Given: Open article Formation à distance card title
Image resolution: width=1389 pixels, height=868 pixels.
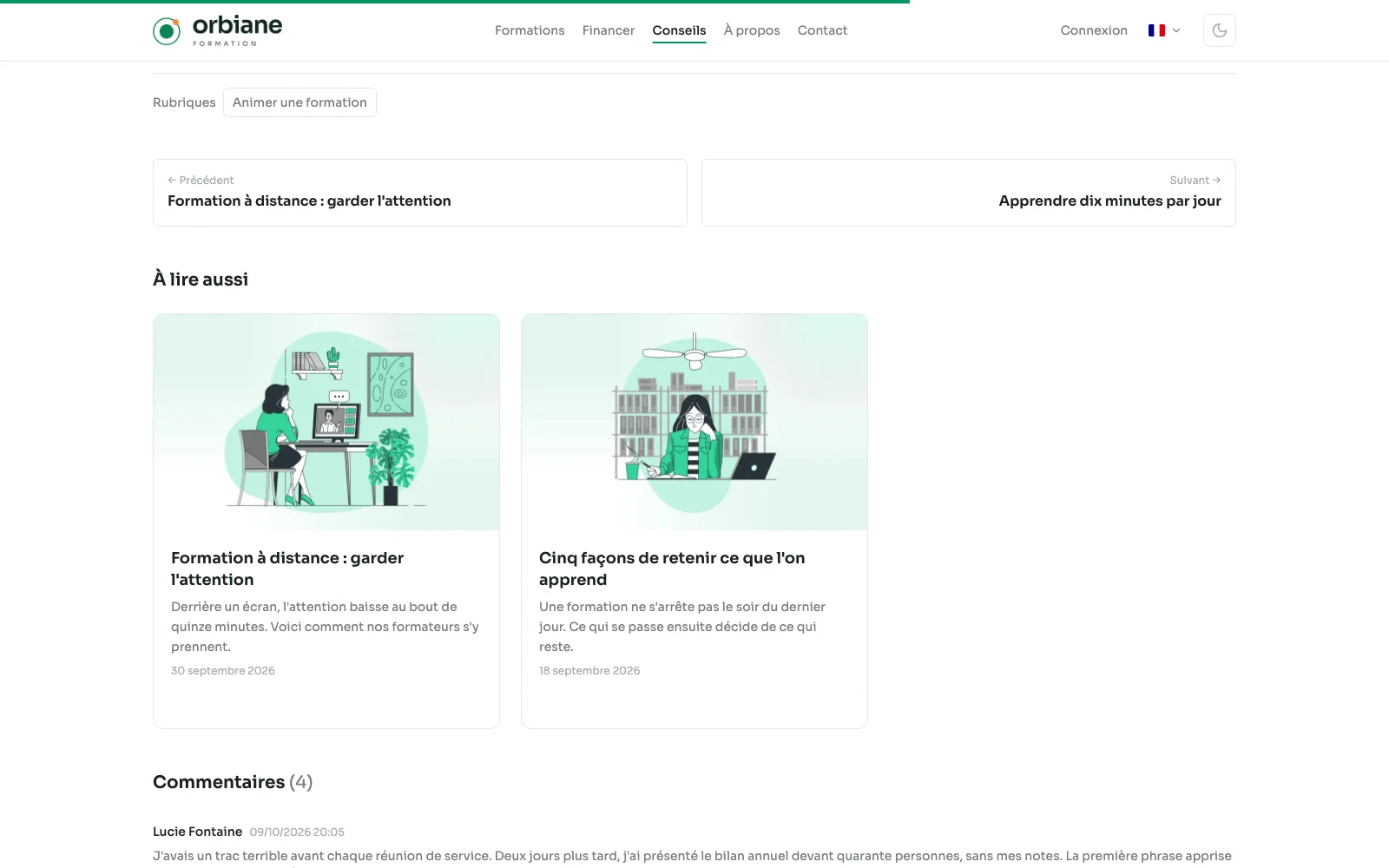Looking at the screenshot, I should tap(287, 569).
